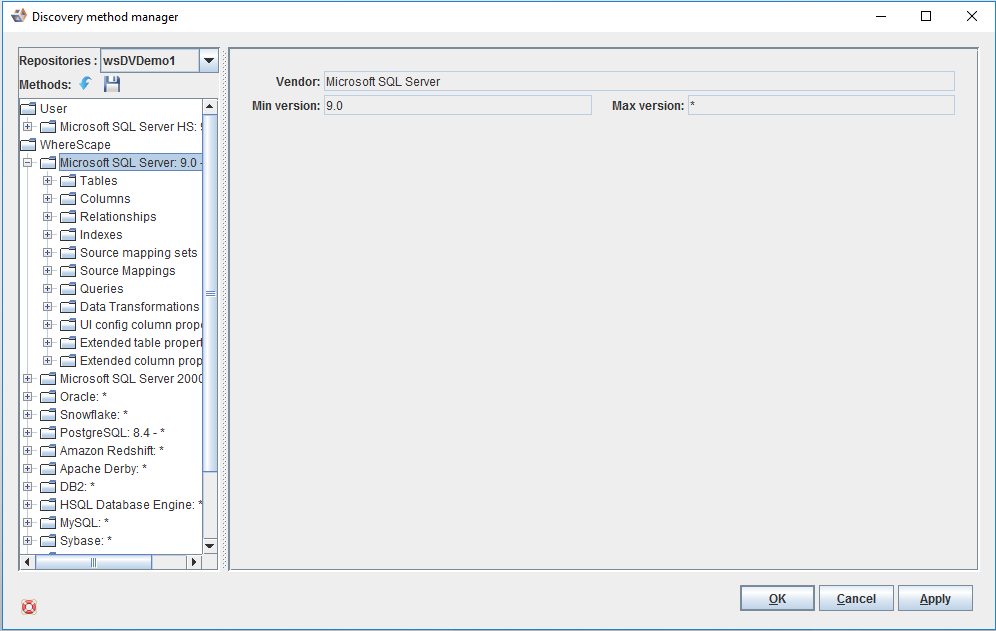Expand the Columns folder
996x631 pixels.
(48, 199)
